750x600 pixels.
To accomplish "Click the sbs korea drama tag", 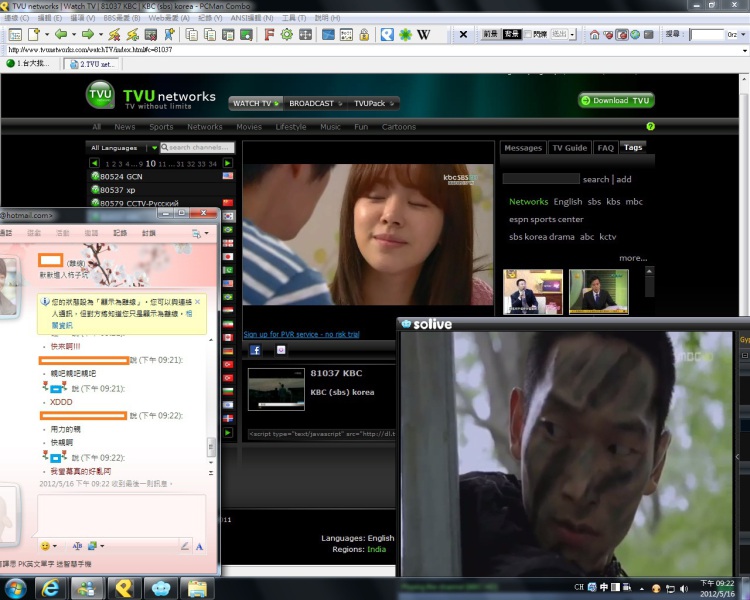I will [x=541, y=236].
